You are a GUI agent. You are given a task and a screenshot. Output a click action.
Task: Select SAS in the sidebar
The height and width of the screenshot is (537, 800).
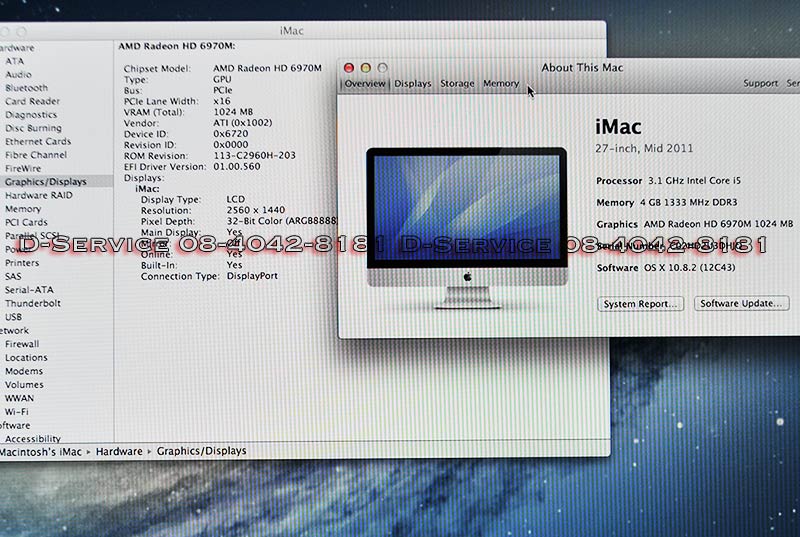tap(13, 276)
